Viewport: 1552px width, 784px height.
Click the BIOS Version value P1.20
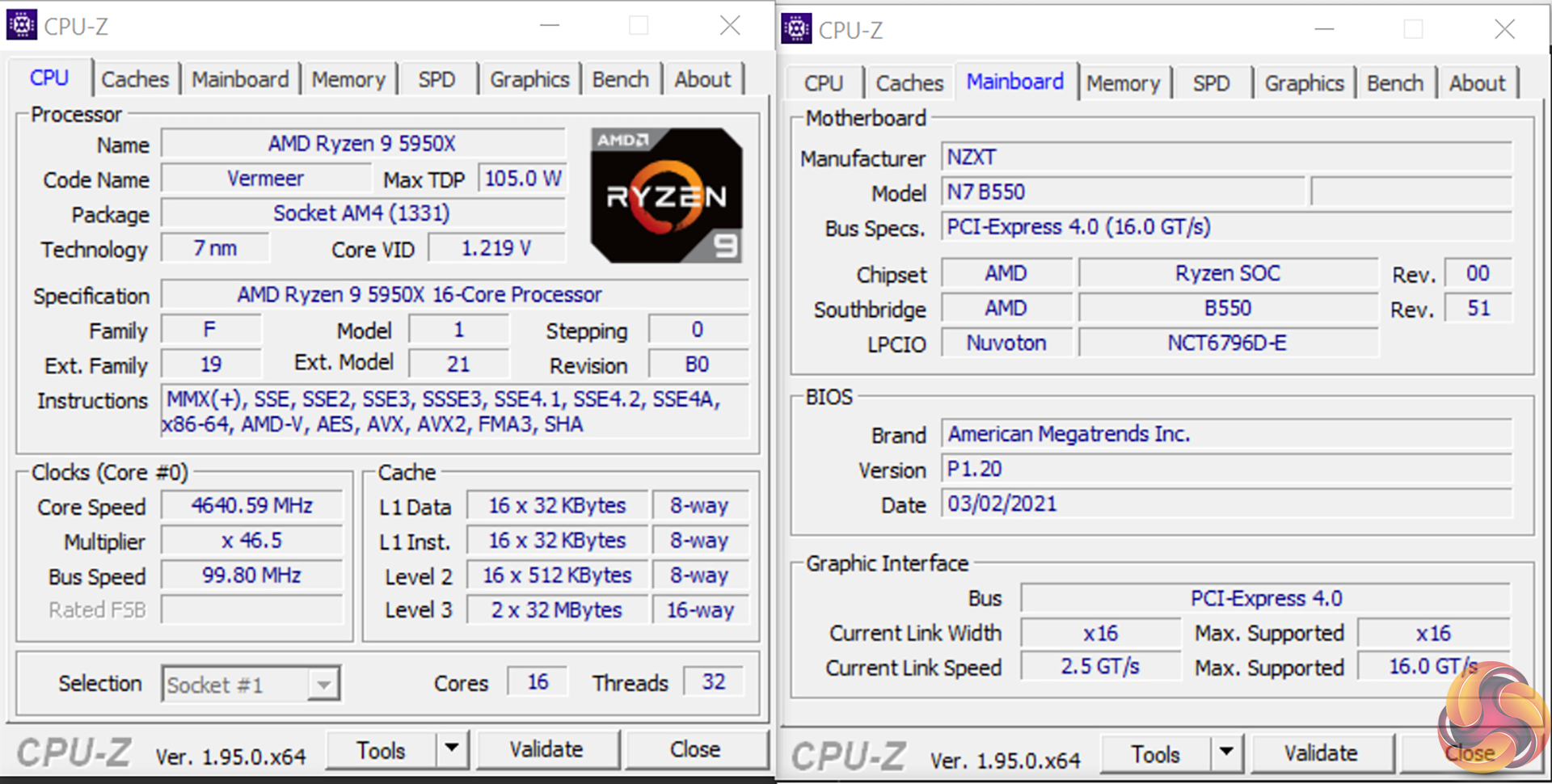click(x=1226, y=469)
